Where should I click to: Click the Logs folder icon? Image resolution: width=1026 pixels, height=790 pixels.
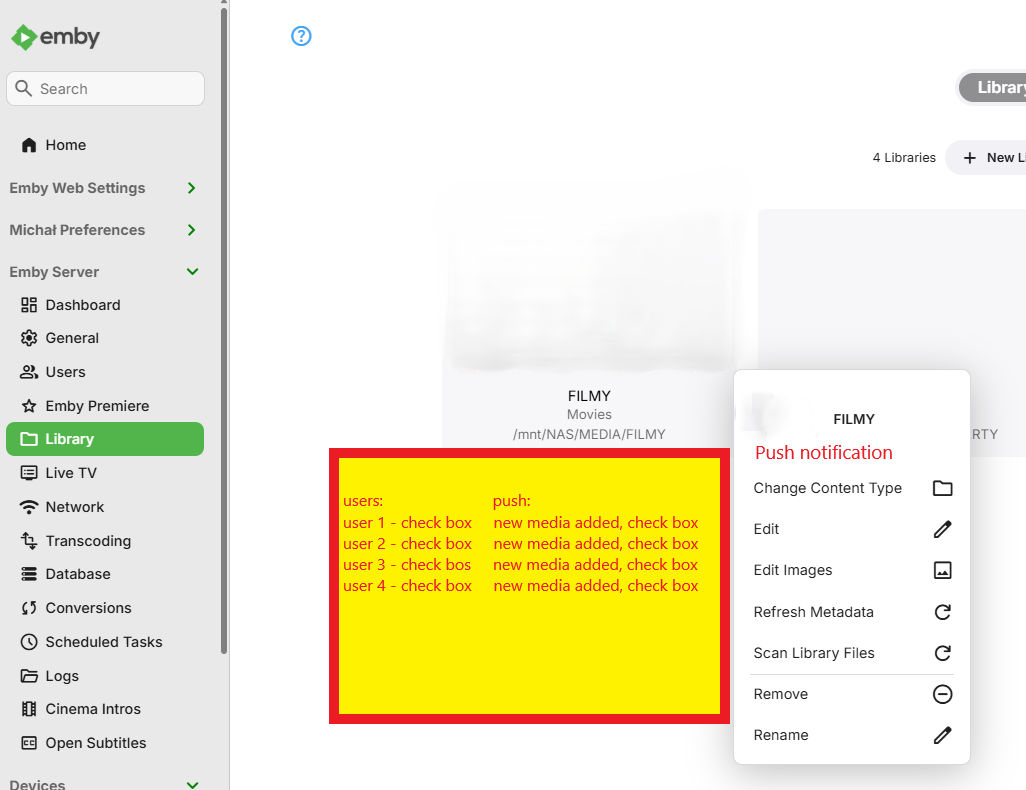tap(29, 675)
